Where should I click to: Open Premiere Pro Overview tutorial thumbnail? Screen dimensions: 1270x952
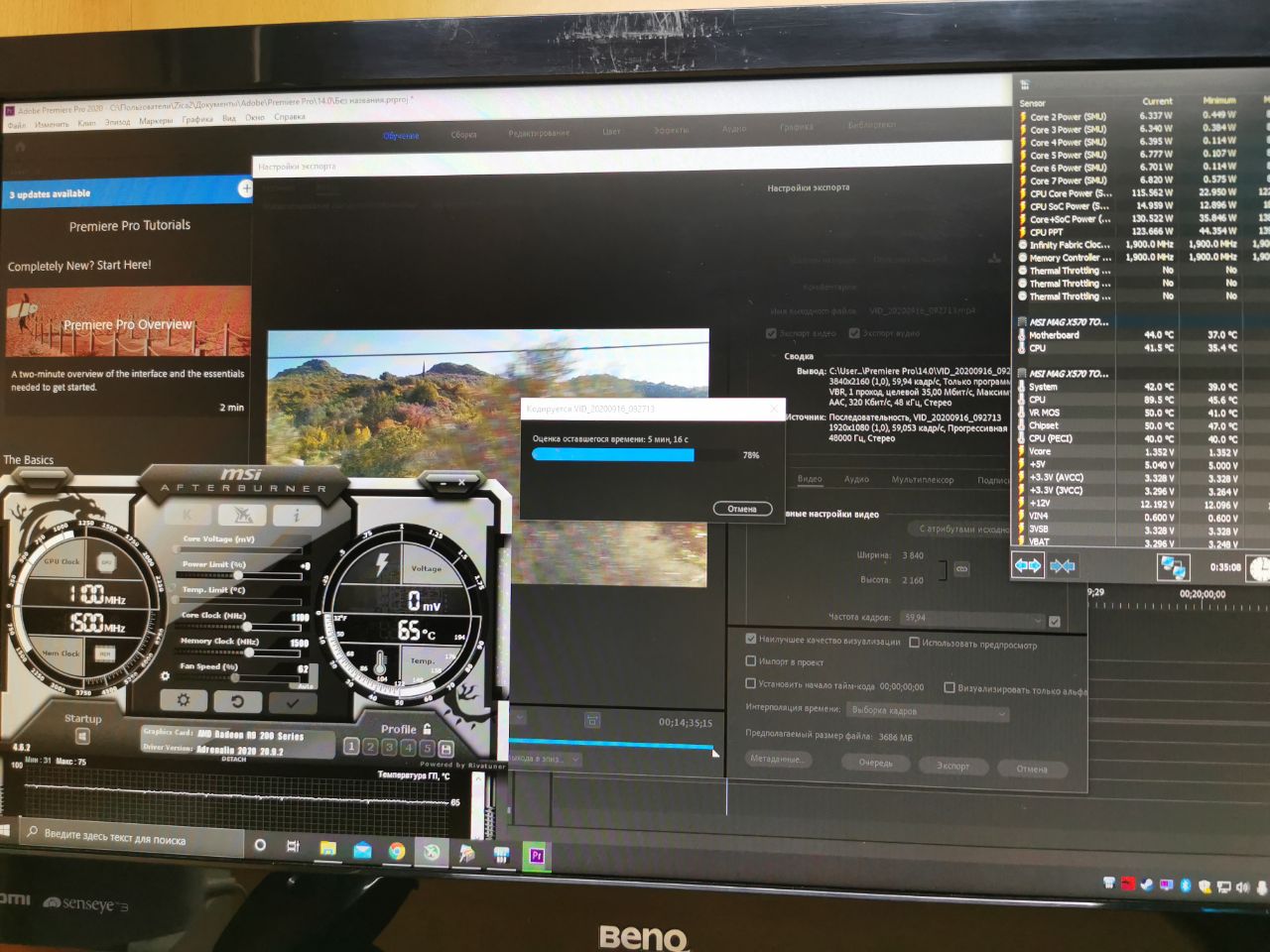point(128,323)
